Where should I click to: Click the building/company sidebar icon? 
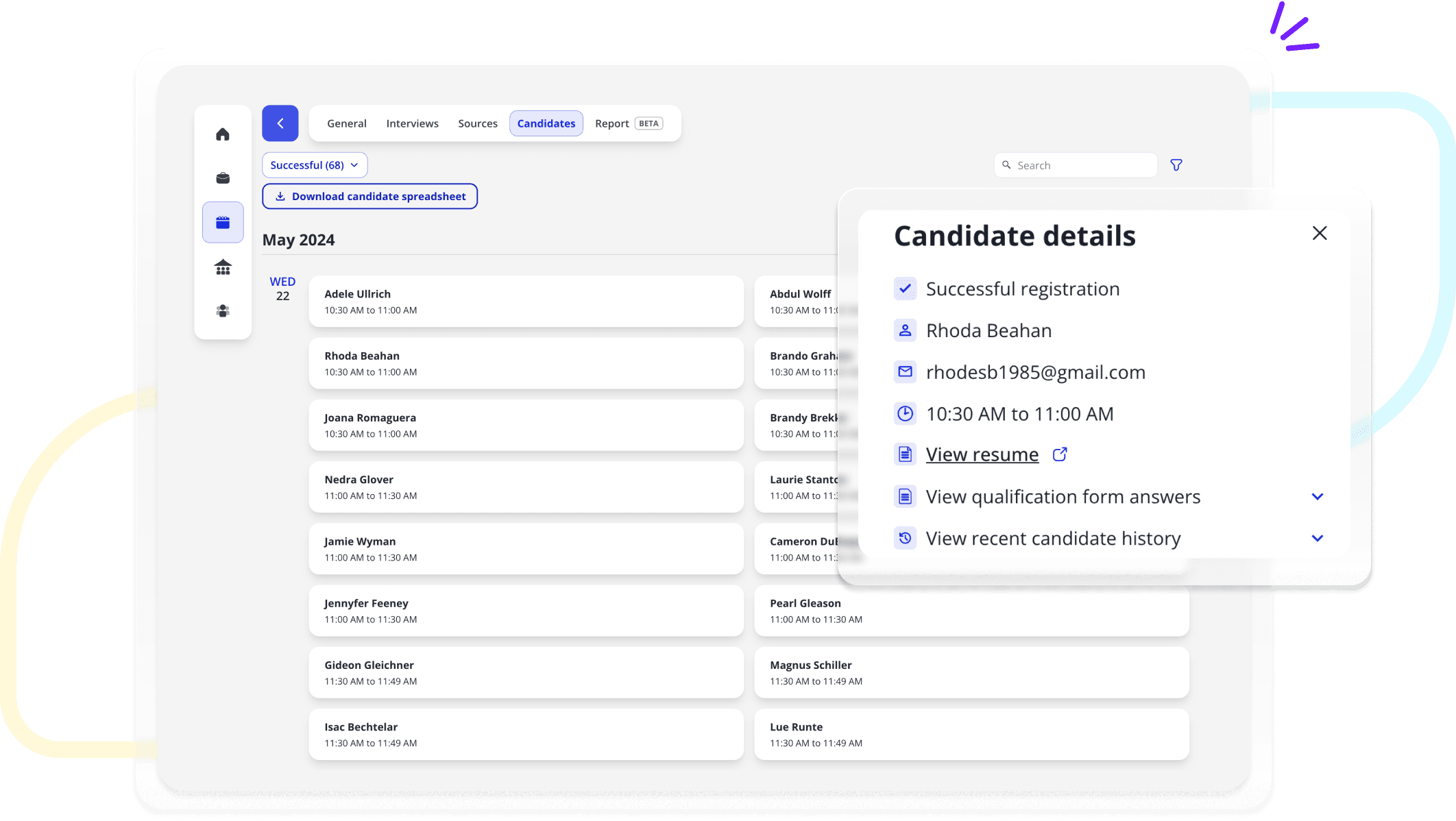click(223, 266)
